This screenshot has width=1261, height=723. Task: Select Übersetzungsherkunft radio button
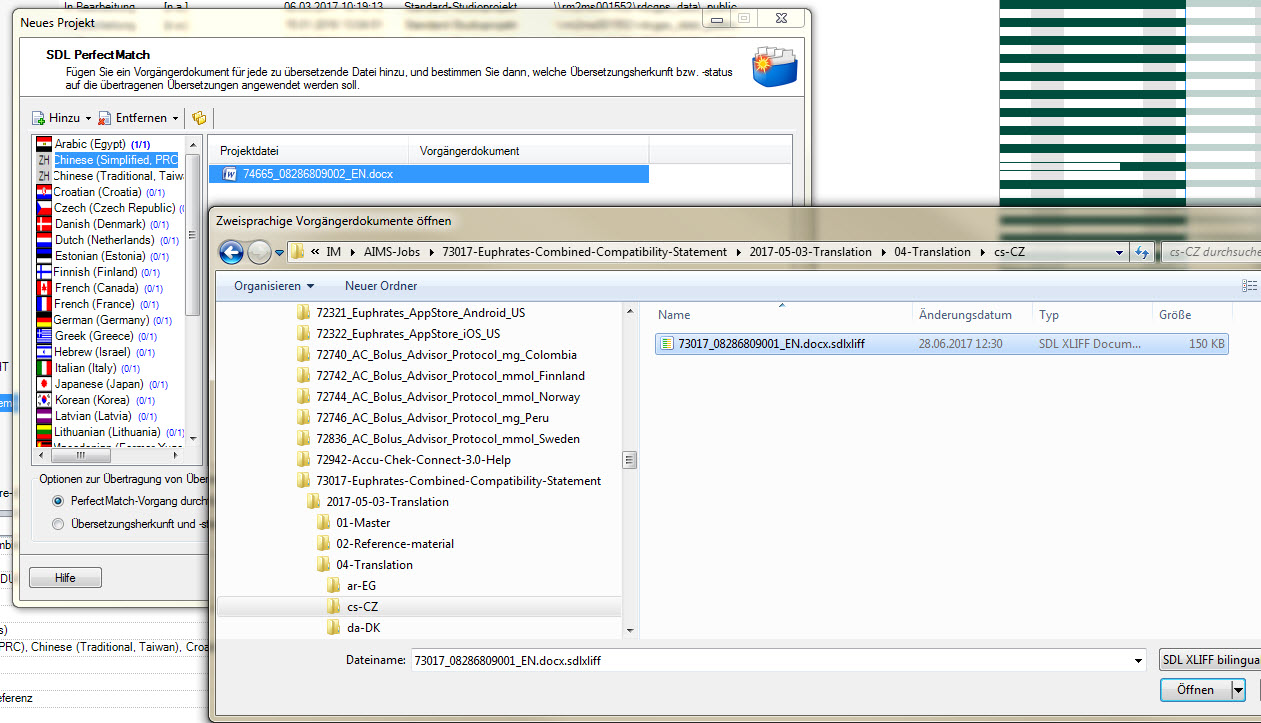(58, 524)
